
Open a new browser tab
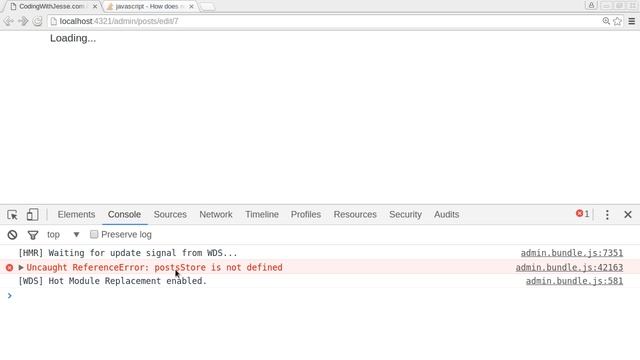(207, 7)
